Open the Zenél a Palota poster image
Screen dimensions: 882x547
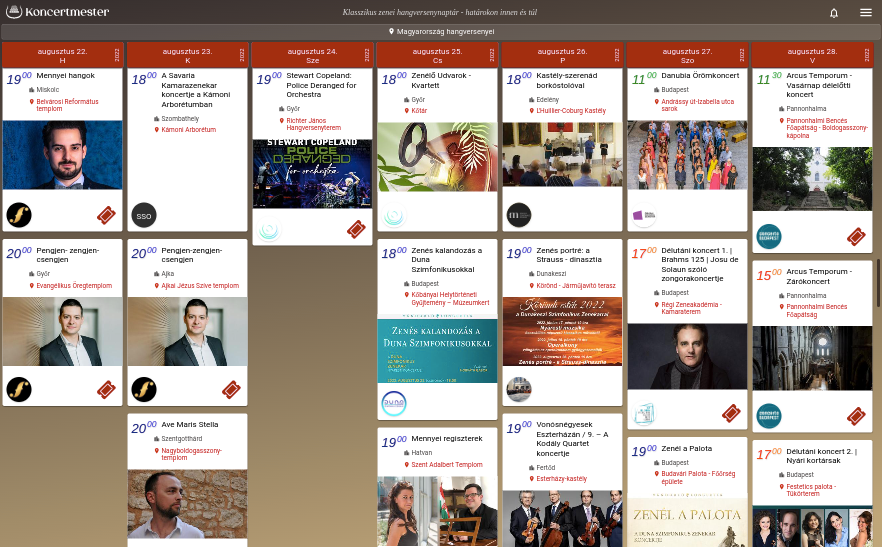(x=687, y=522)
